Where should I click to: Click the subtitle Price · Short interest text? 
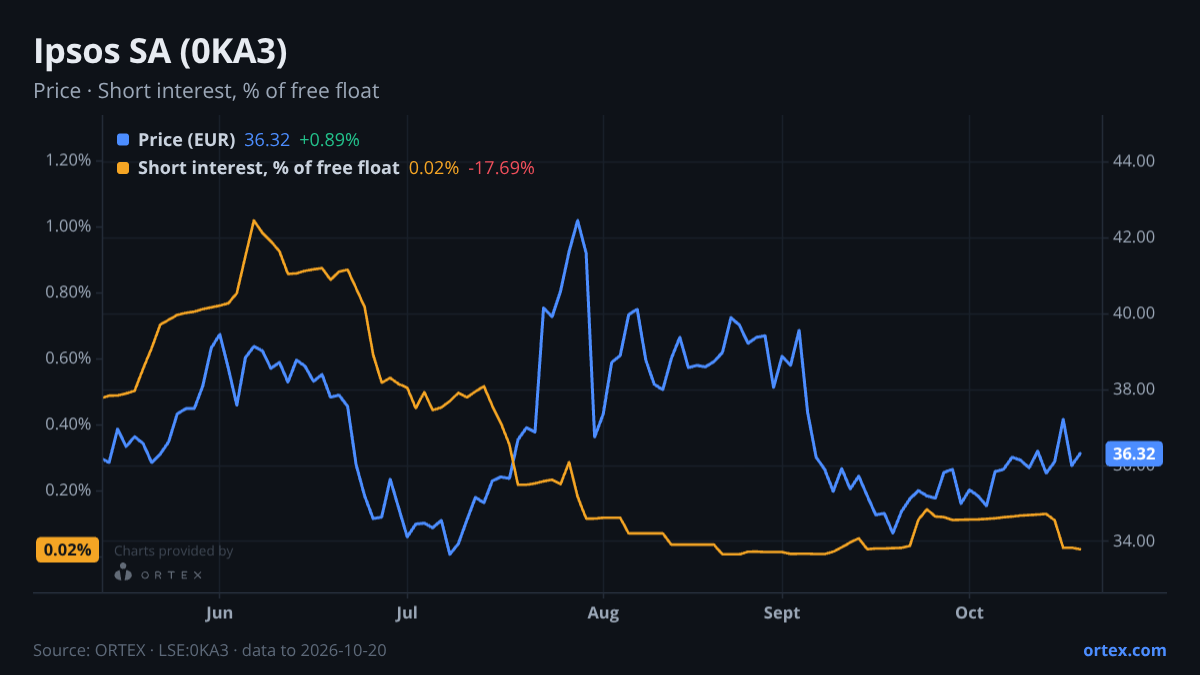coord(206,91)
